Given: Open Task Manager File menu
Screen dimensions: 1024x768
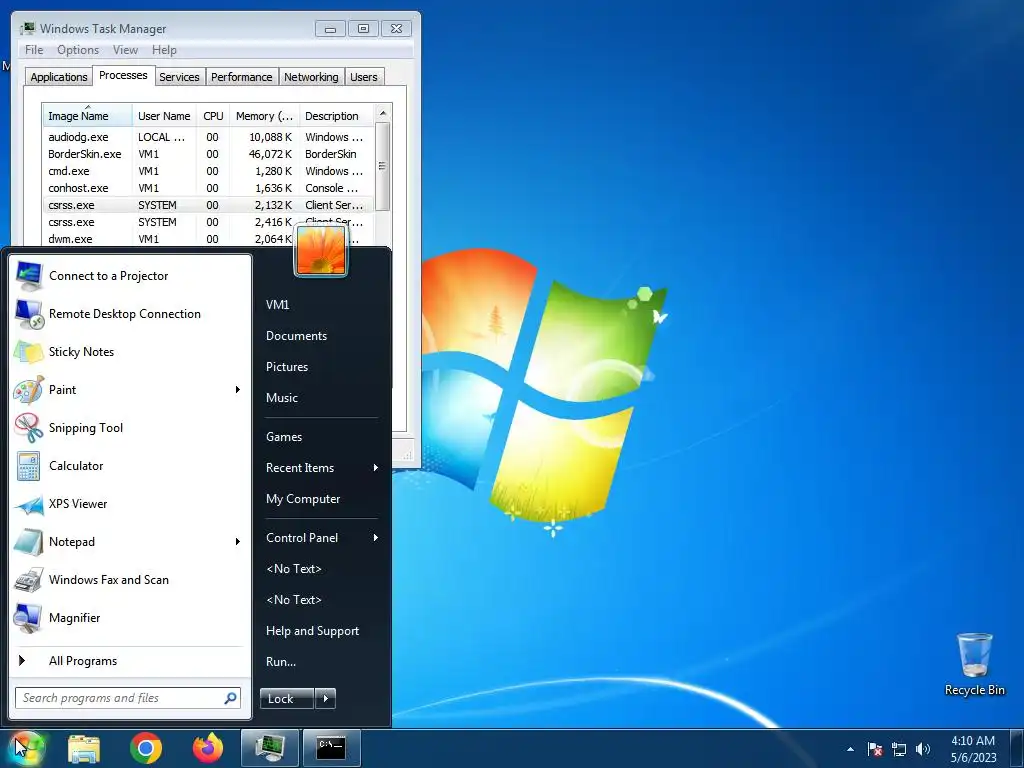Looking at the screenshot, I should coord(34,50).
